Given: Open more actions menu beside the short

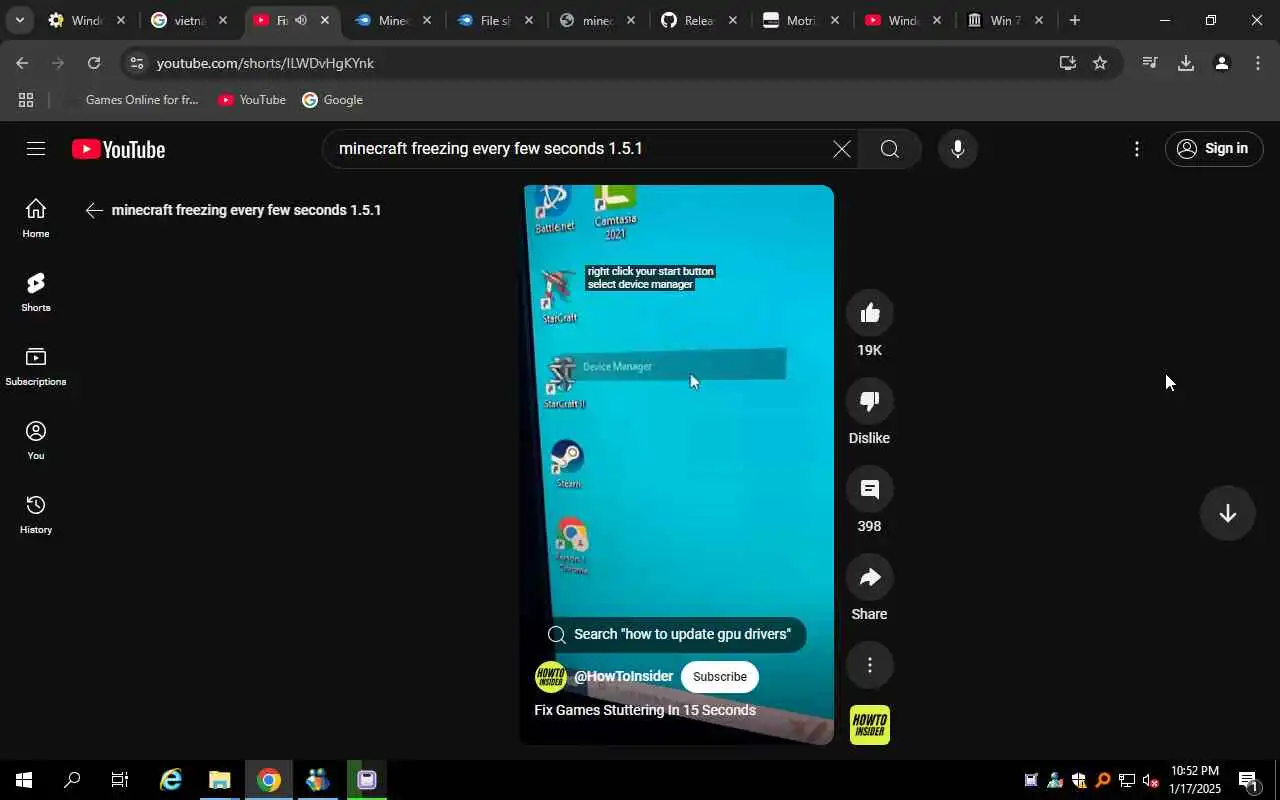Looking at the screenshot, I should [x=870, y=665].
